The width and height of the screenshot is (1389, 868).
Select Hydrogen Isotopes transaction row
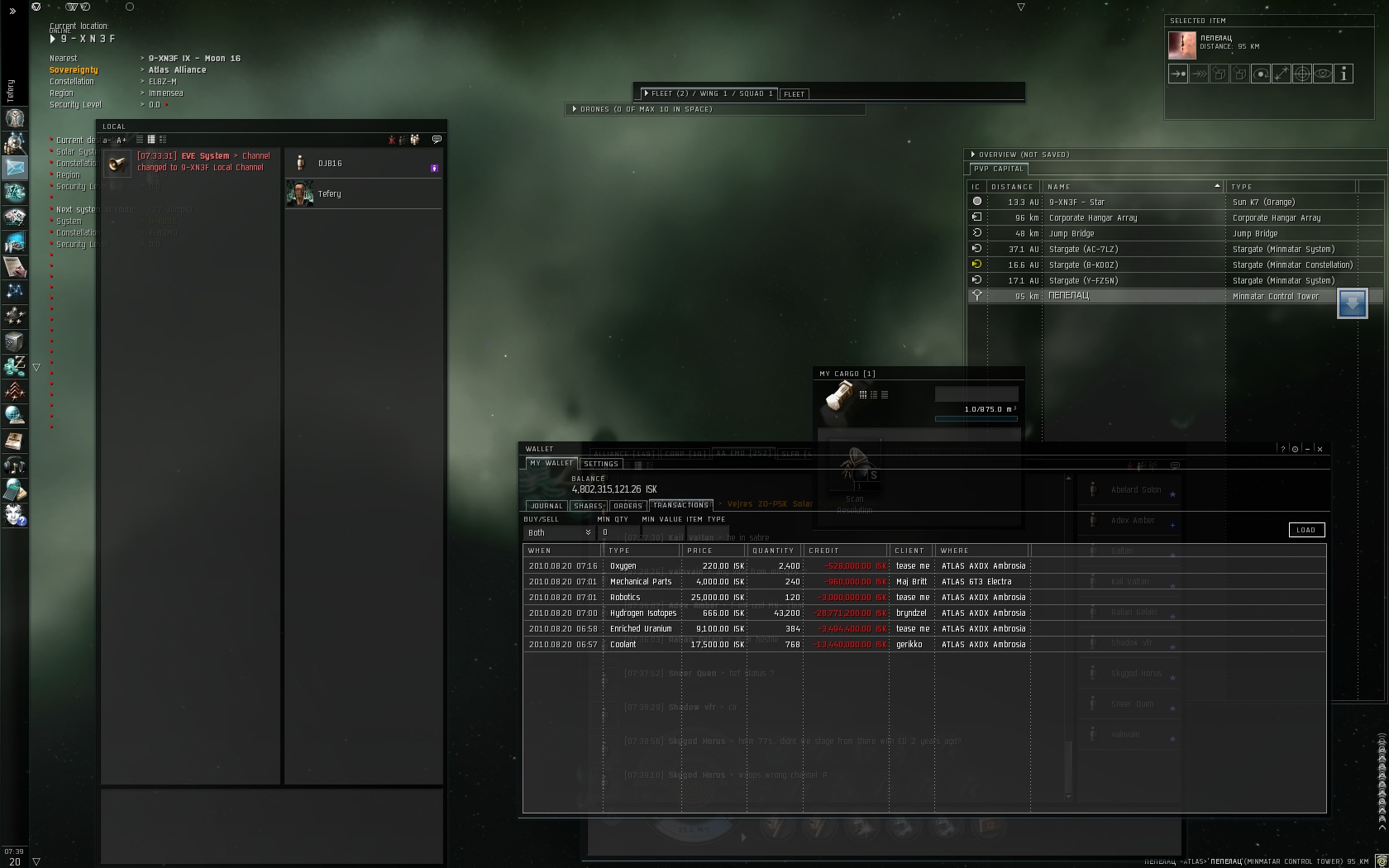point(924,613)
